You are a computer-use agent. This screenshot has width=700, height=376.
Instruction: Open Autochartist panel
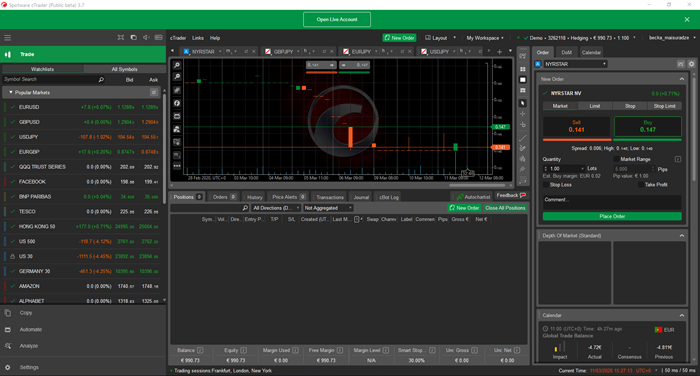473,197
